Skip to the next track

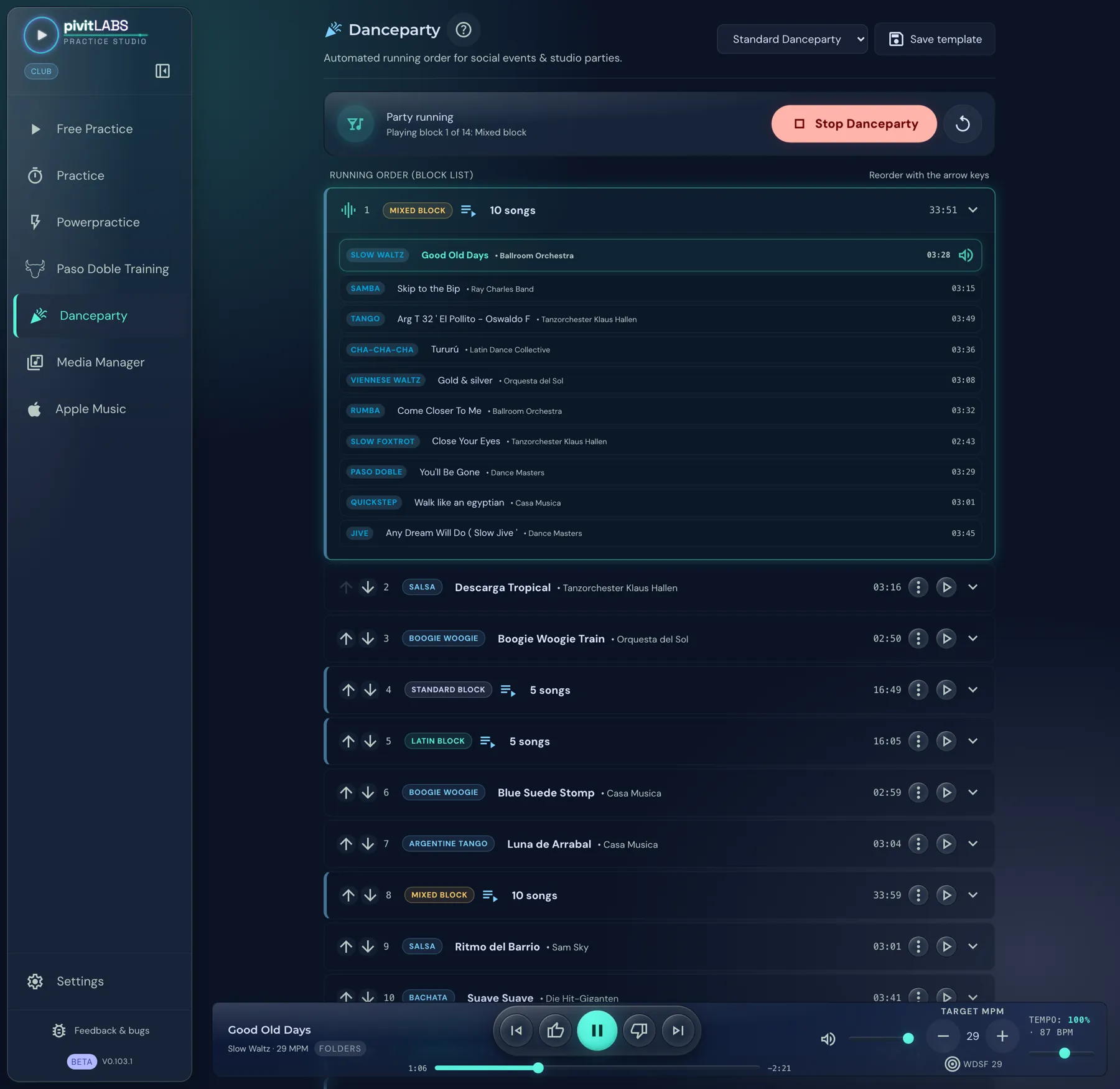(678, 1031)
